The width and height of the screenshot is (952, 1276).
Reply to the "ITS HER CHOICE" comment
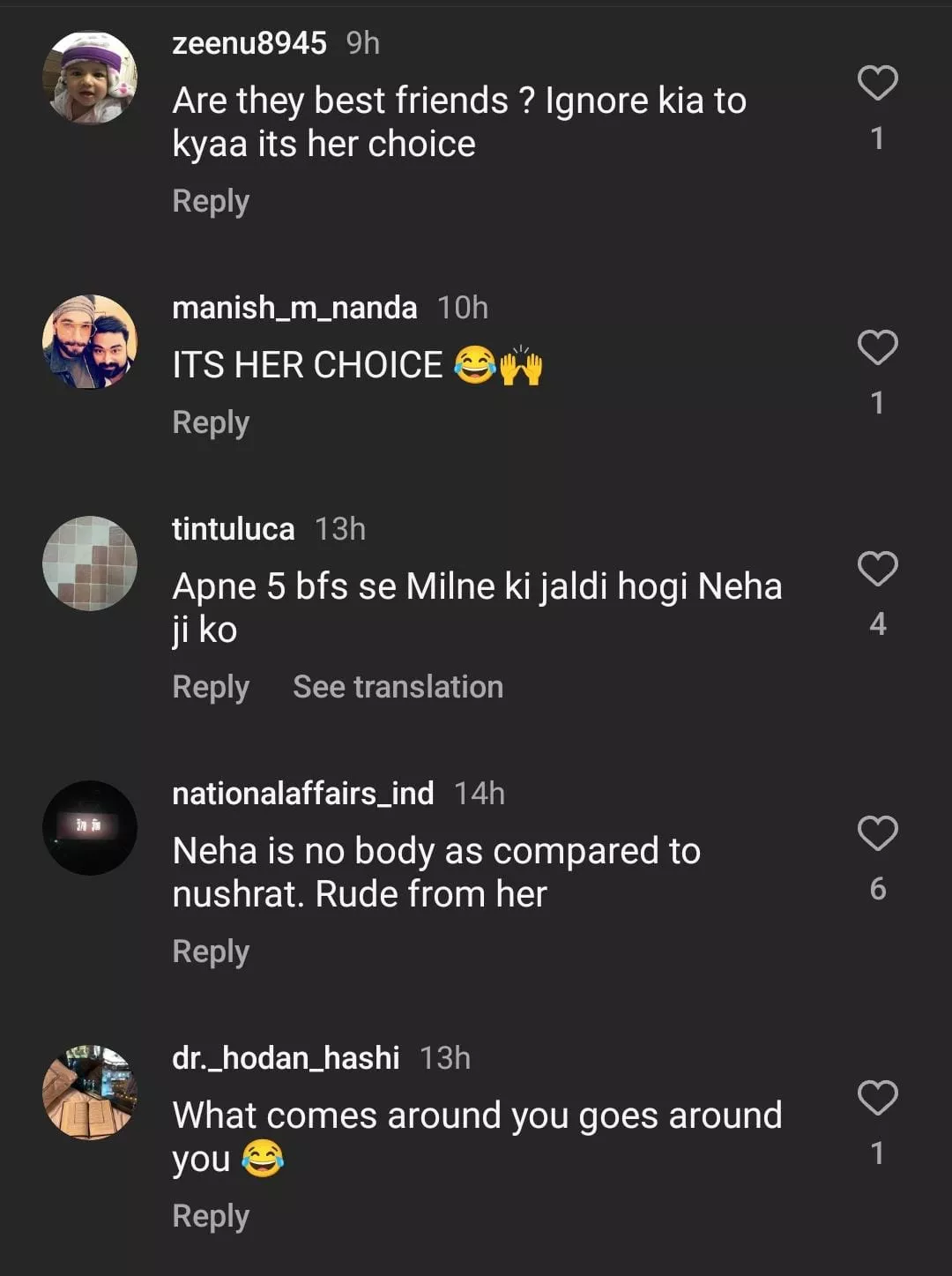point(211,422)
